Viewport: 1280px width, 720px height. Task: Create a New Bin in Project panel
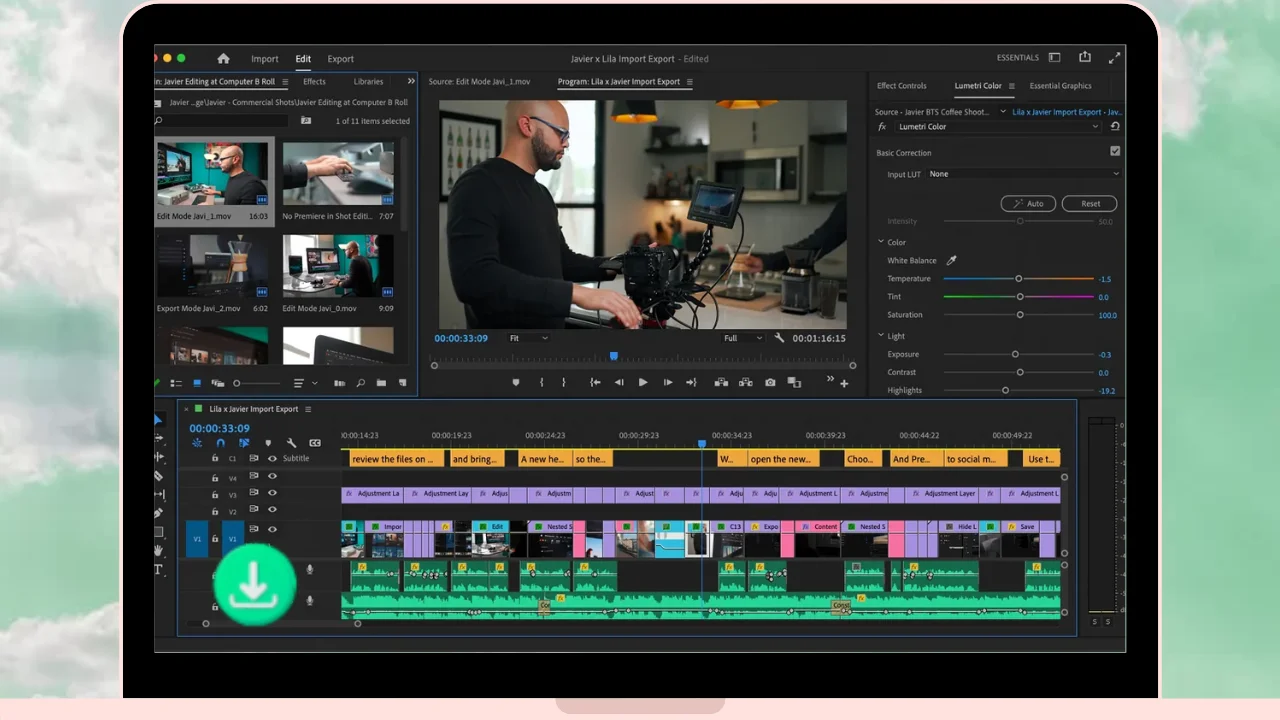(381, 383)
